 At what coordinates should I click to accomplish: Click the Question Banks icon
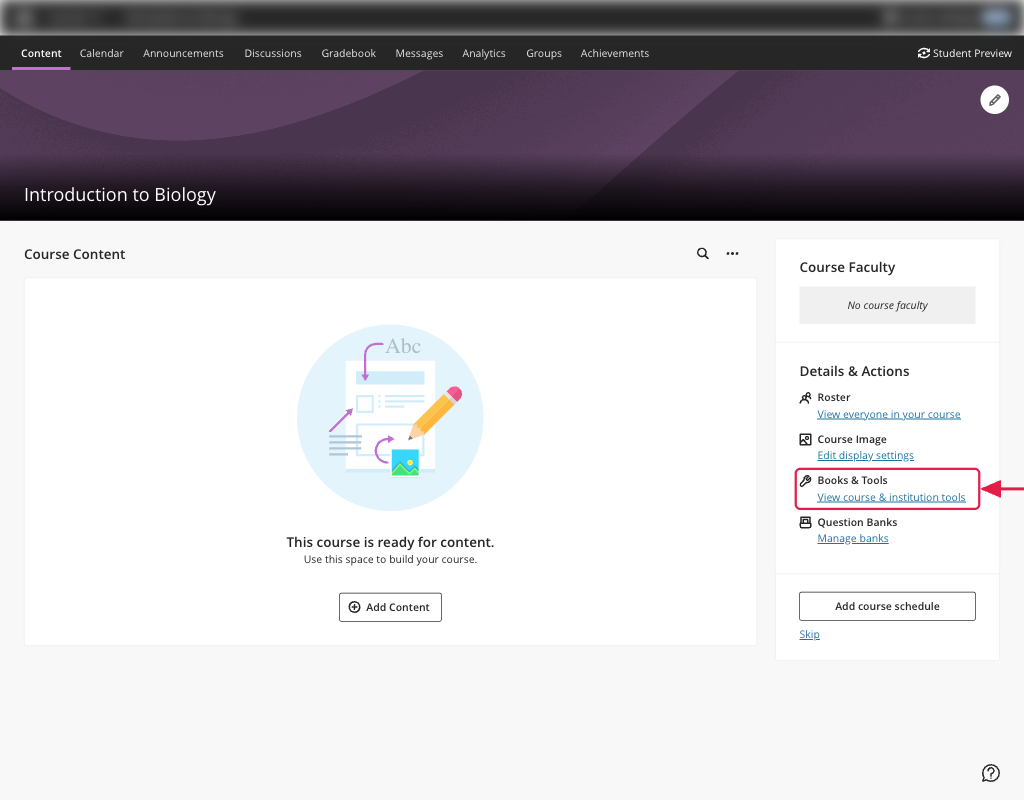click(x=805, y=522)
